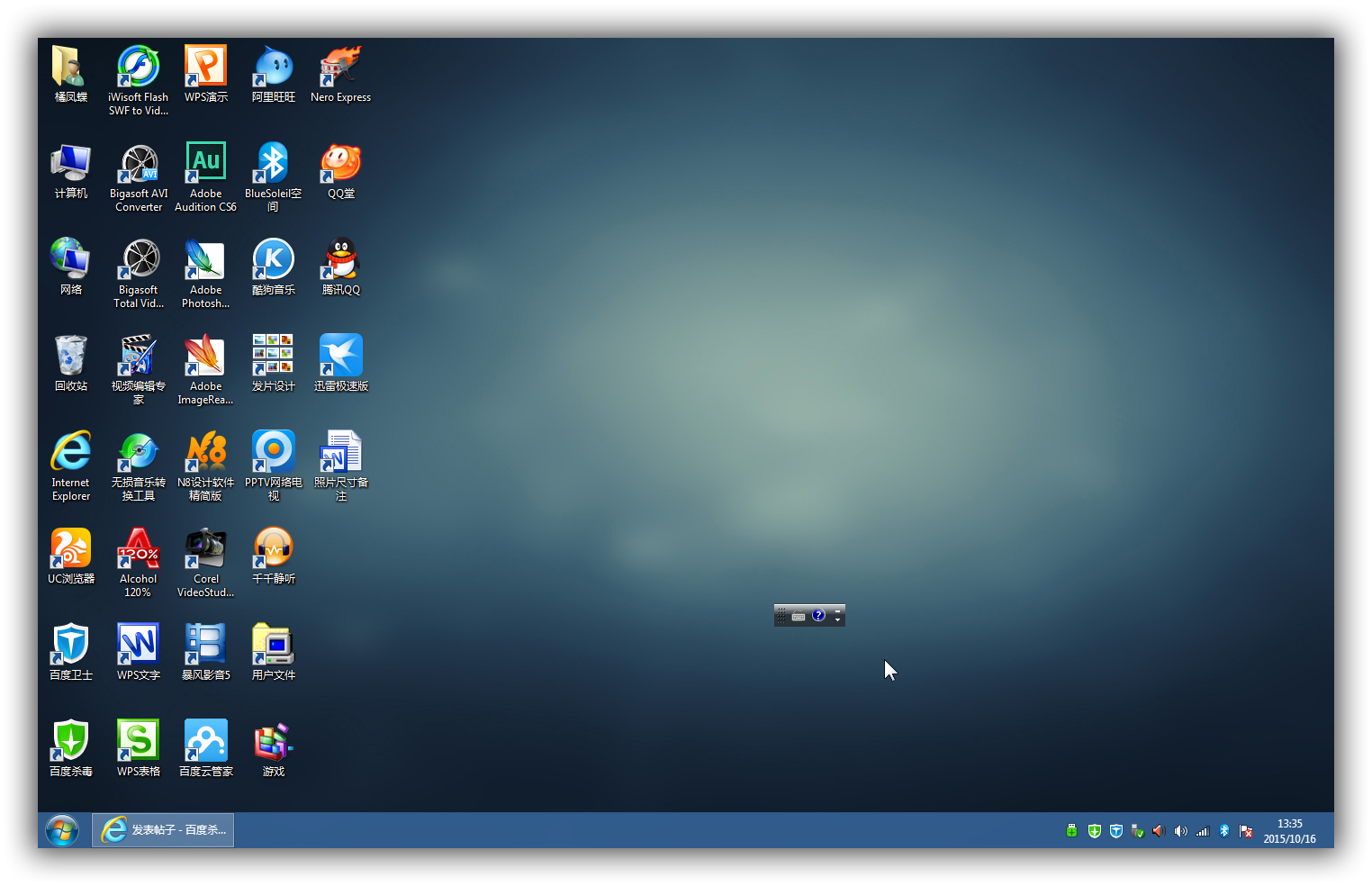Screen dimensions: 1372x886
Task: Select the 百度云管家 shortcut
Action: pos(206,748)
